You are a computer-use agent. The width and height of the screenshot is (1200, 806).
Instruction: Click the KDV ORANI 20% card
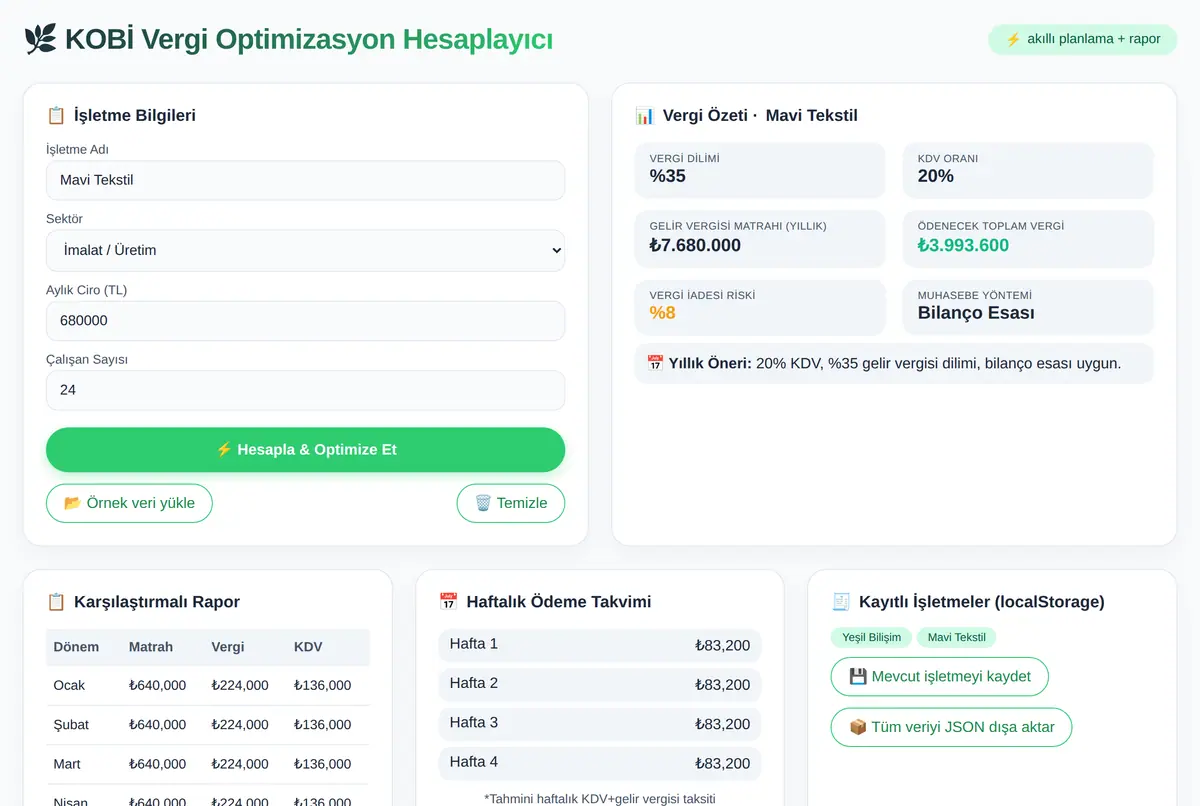point(1028,170)
